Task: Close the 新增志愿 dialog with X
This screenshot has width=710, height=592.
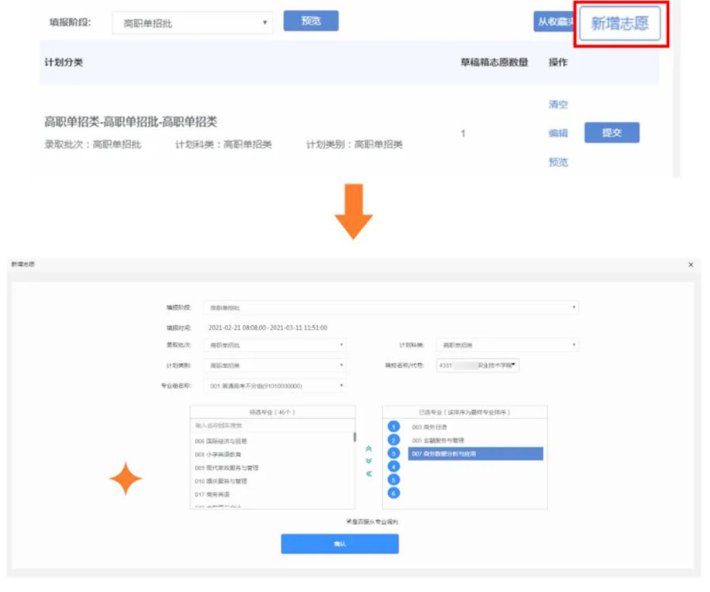Action: [691, 264]
